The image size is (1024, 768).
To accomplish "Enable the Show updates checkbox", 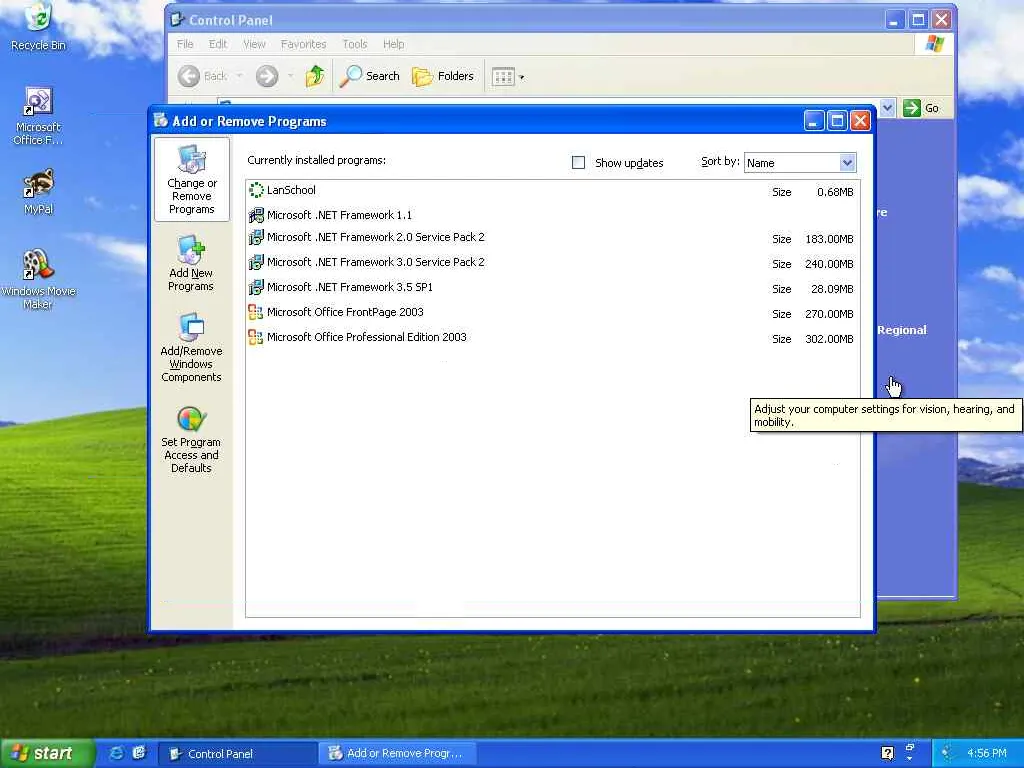I will click(x=578, y=163).
